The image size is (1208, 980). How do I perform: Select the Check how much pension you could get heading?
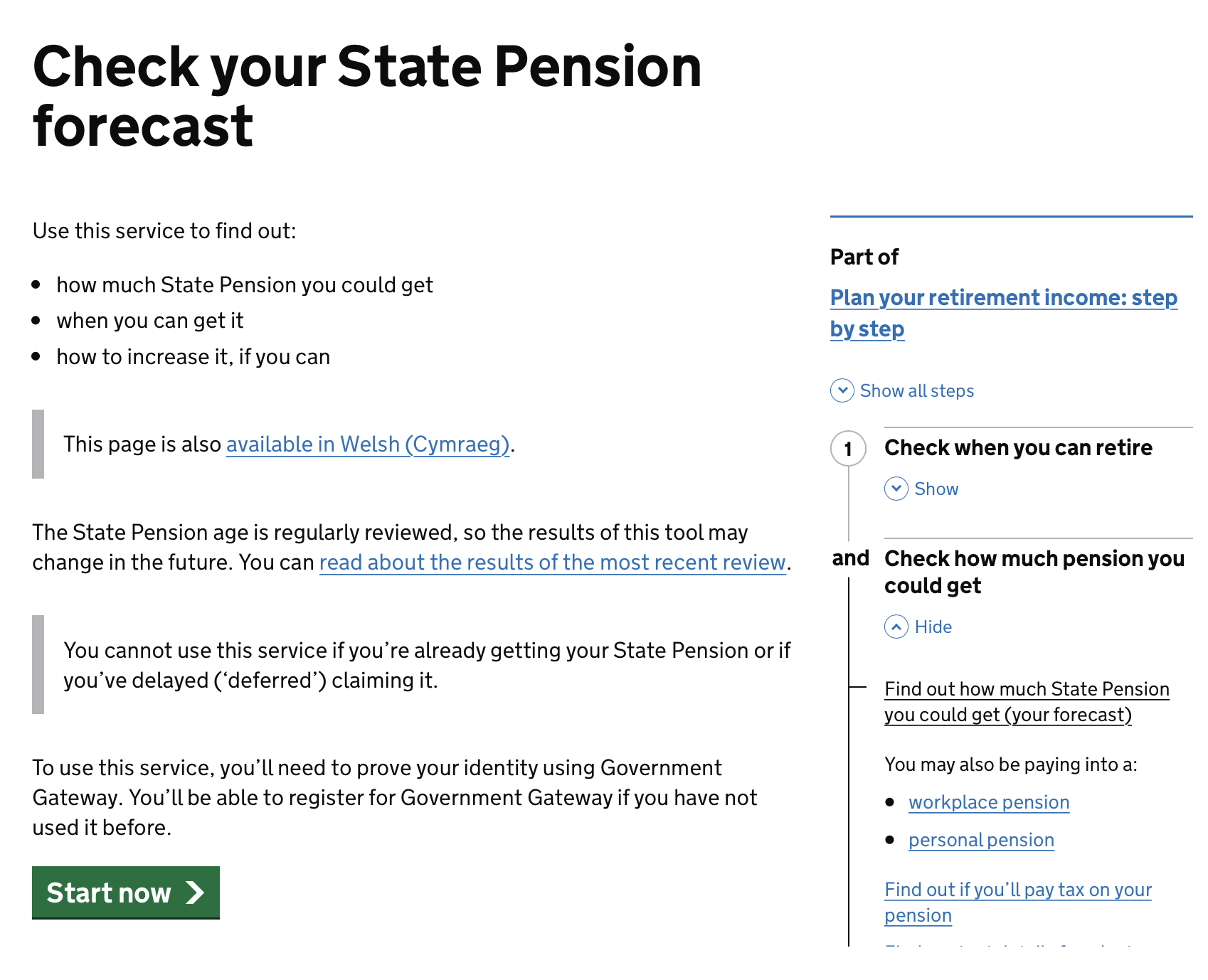point(1032,572)
